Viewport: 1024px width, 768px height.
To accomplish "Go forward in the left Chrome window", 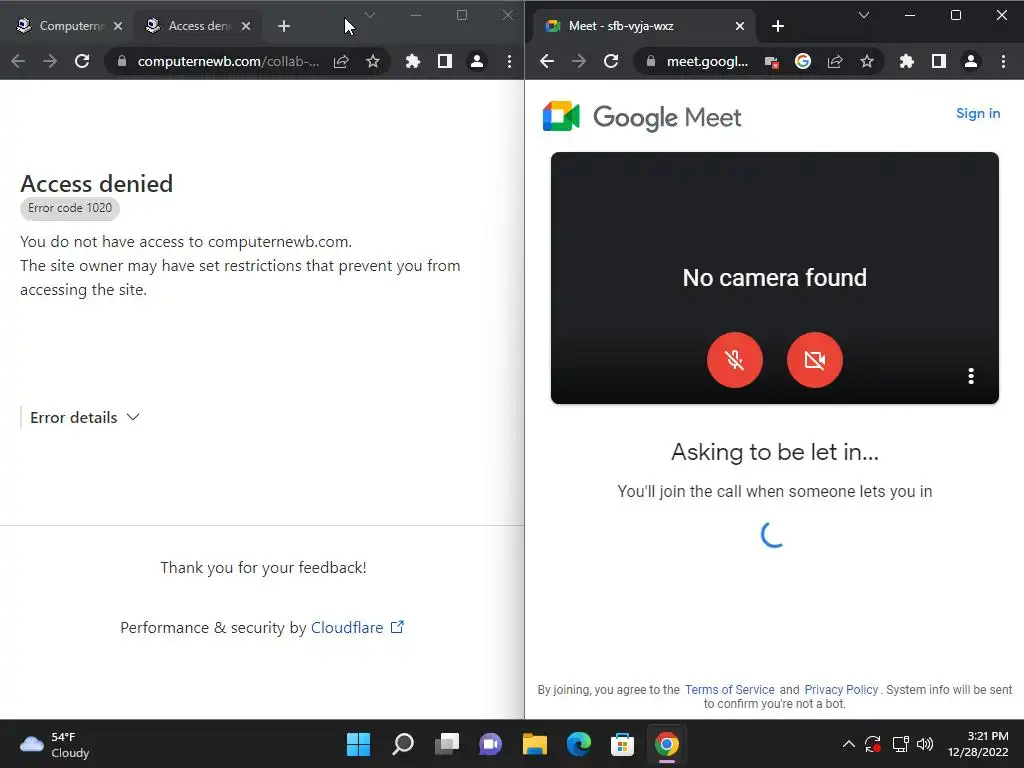I will click(x=50, y=61).
